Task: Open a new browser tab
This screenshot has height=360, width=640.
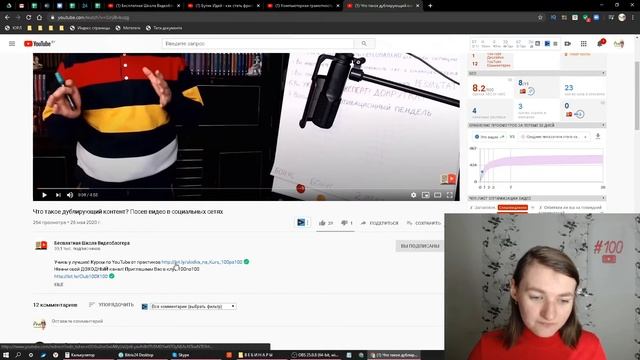Action: (x=430, y=6)
